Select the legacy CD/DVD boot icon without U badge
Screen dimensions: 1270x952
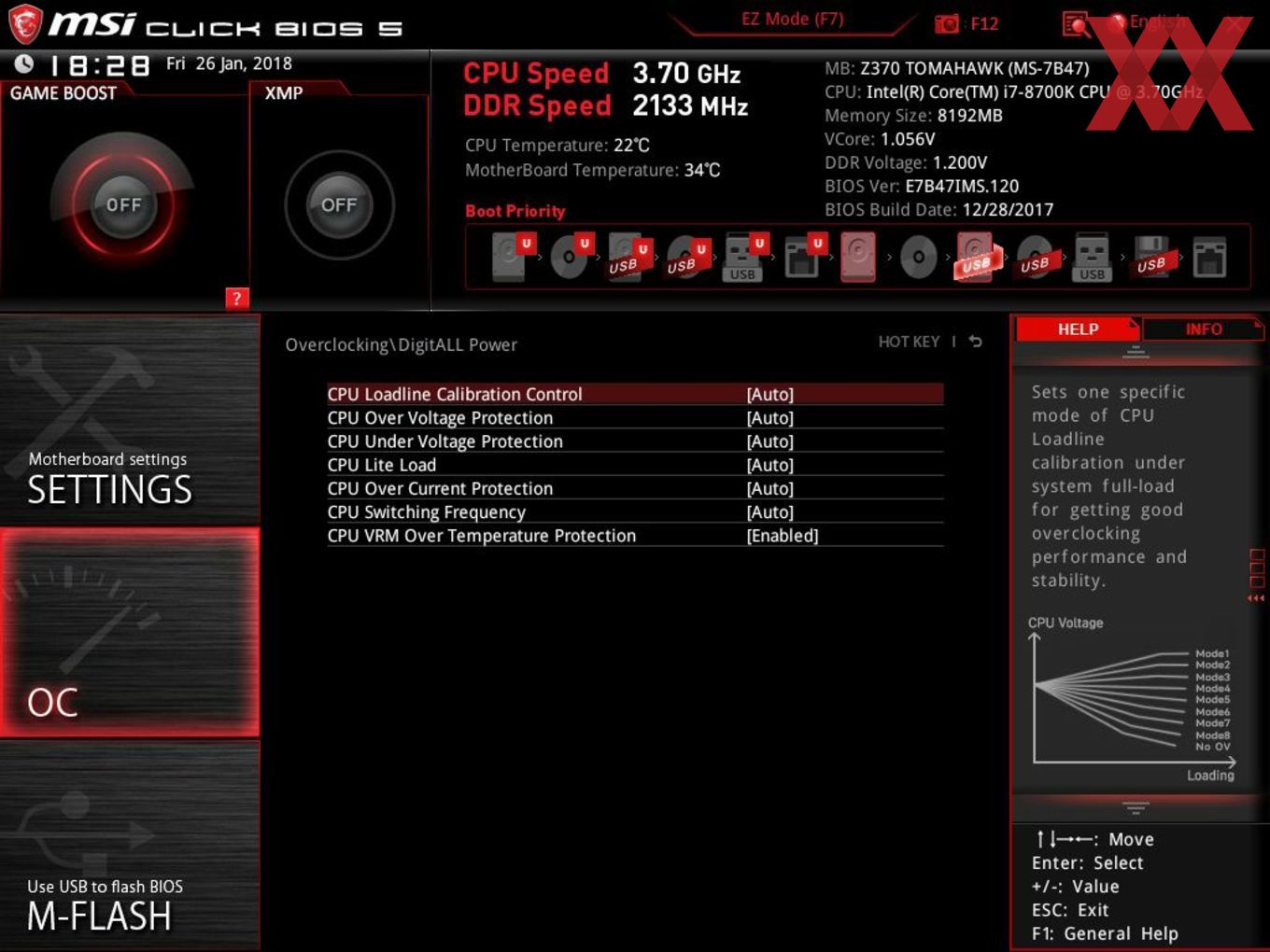pos(918,257)
